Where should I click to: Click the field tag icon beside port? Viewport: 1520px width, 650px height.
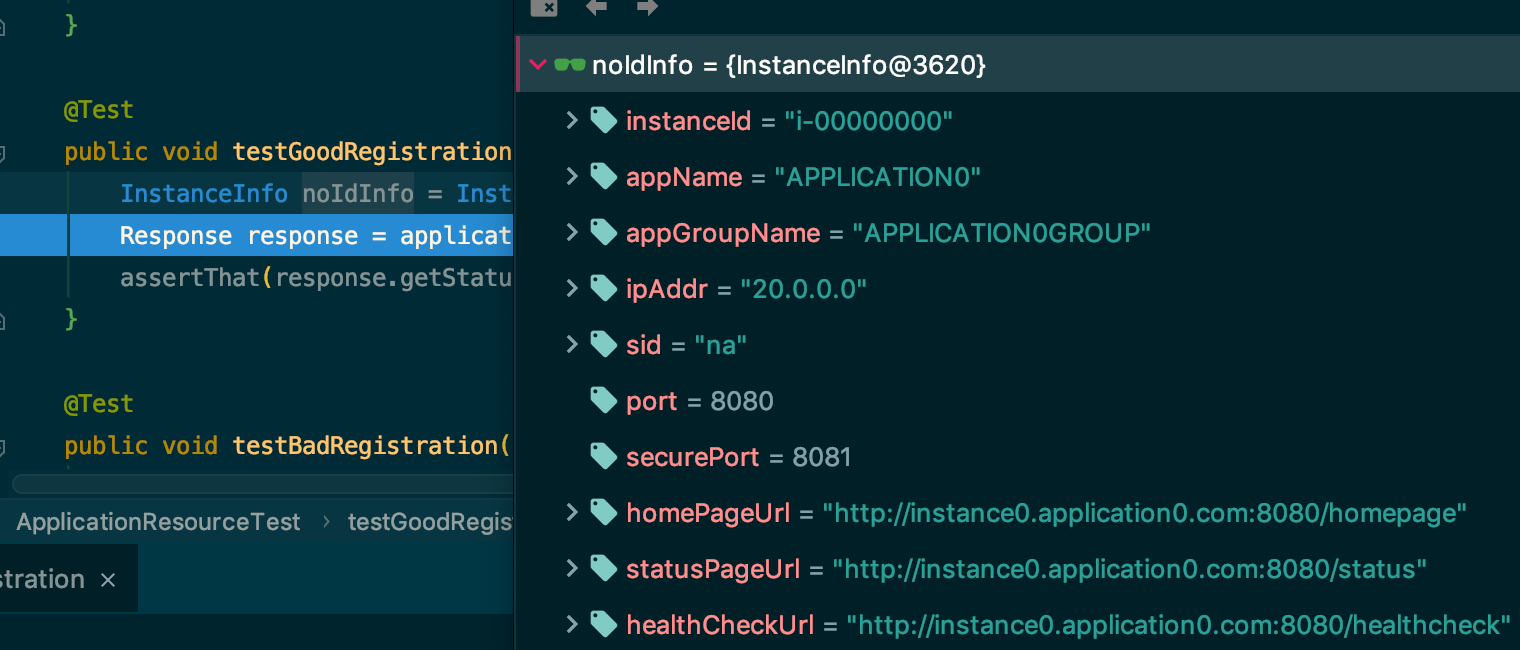[x=603, y=401]
